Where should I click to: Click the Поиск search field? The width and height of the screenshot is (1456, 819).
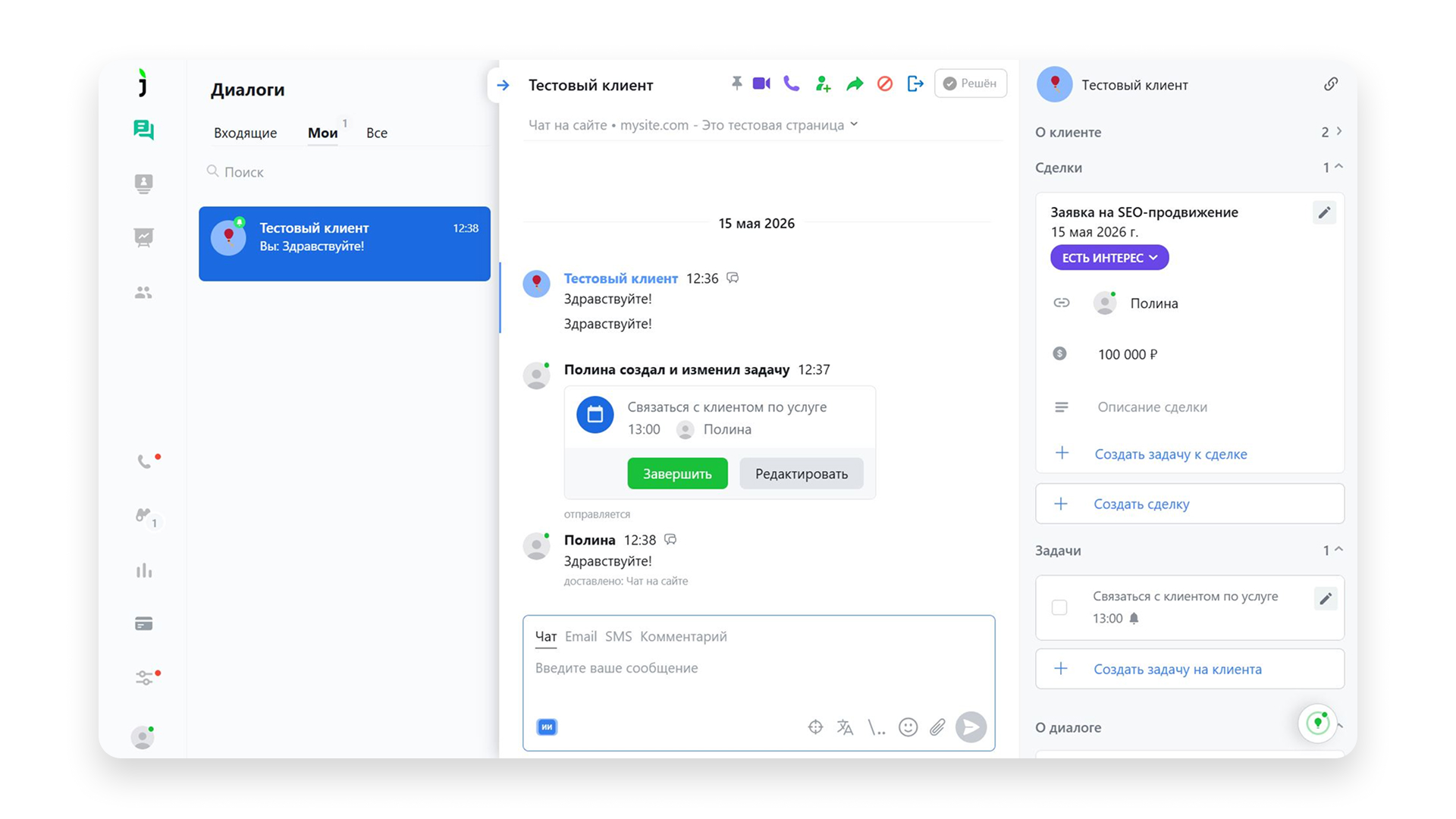(x=345, y=172)
